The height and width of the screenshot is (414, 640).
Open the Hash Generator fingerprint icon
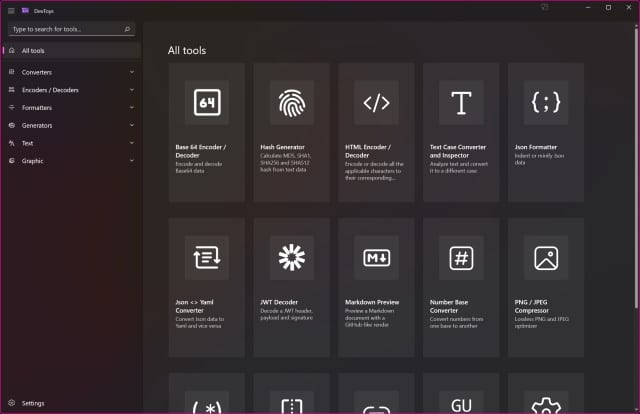(x=291, y=102)
